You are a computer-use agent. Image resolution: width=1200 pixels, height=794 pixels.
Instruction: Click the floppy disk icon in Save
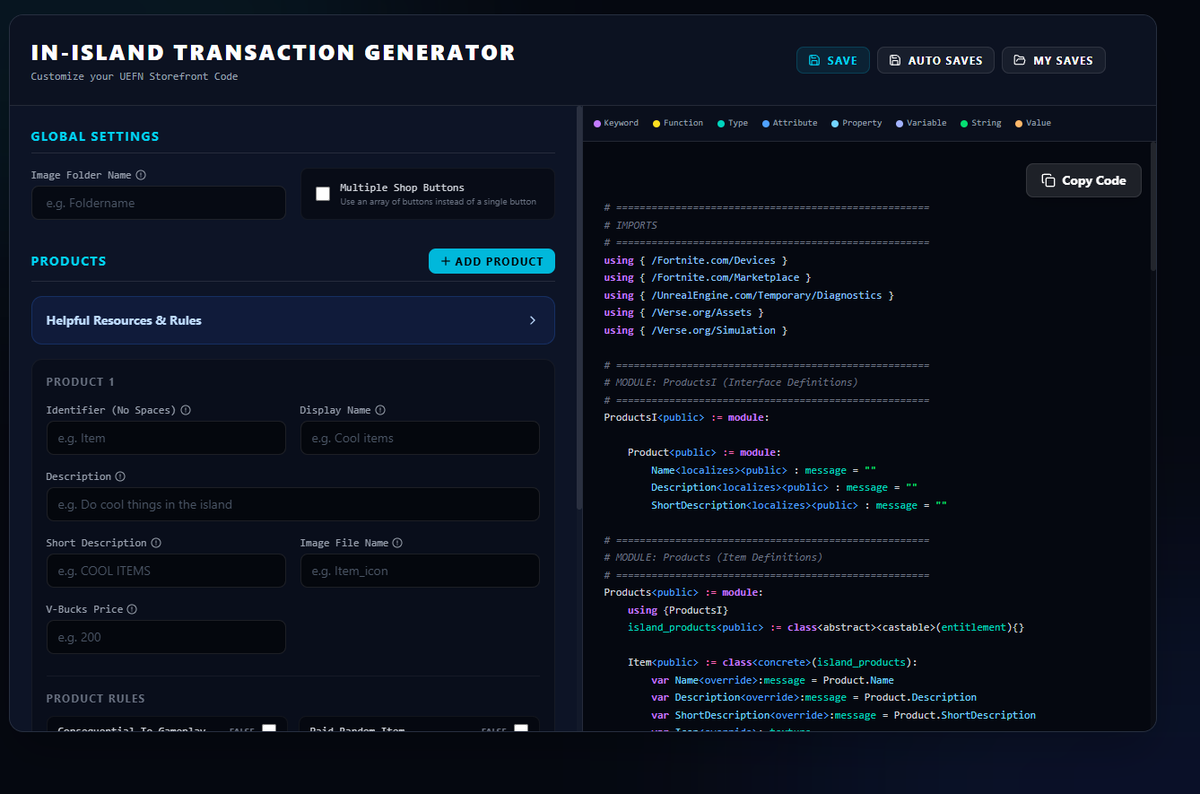click(x=814, y=60)
